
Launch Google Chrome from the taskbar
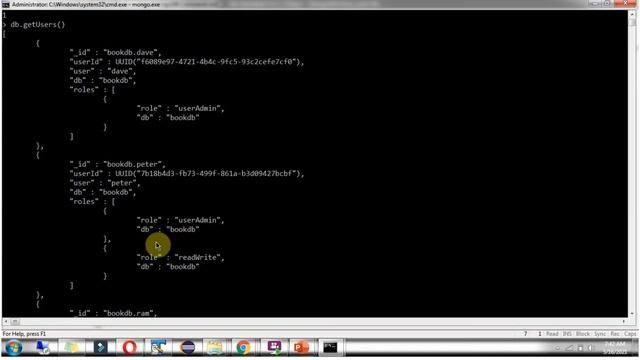[x=243, y=347]
